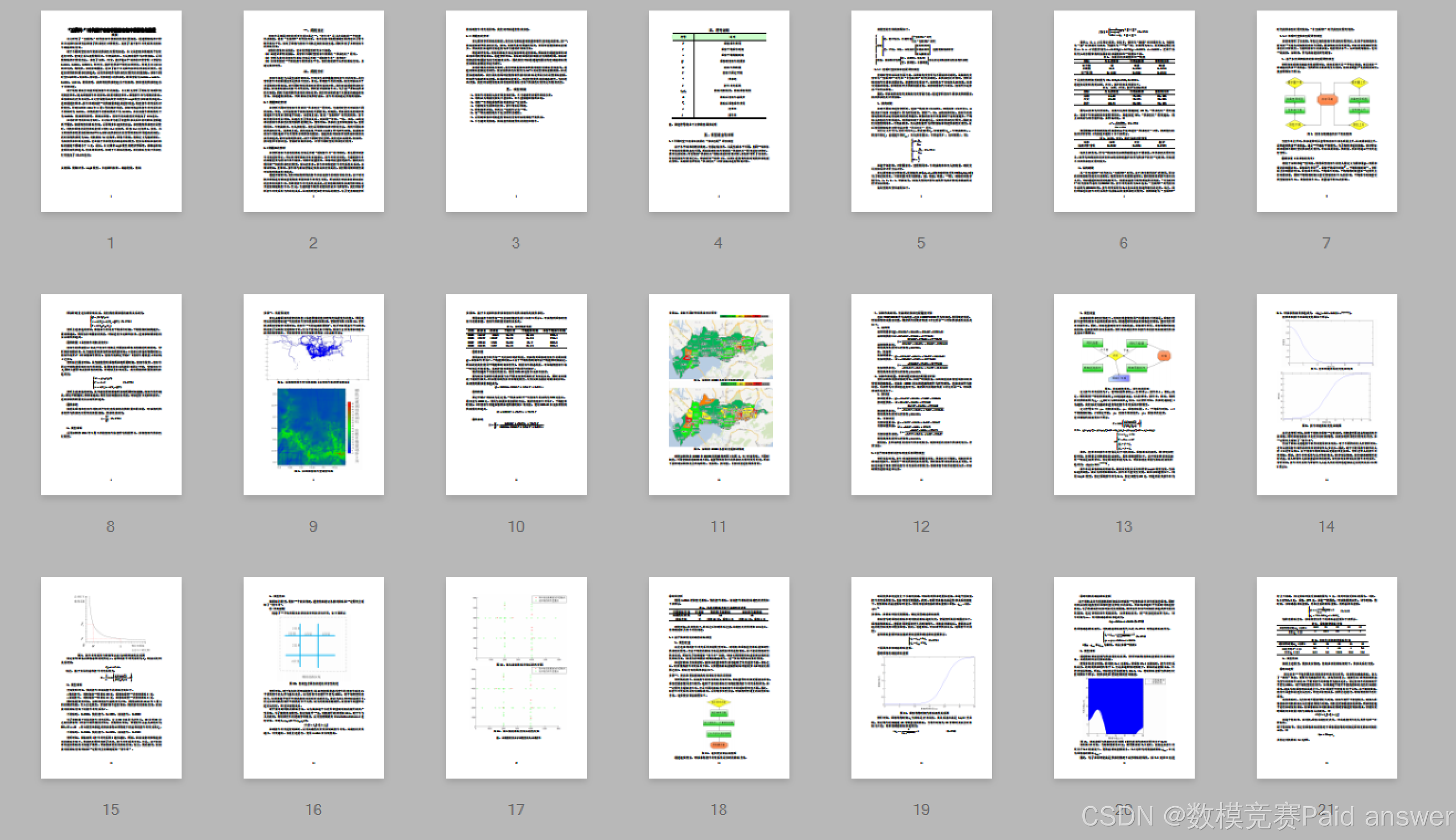Image resolution: width=1456 pixels, height=840 pixels.
Task: Click page number label 13
Action: [1124, 526]
